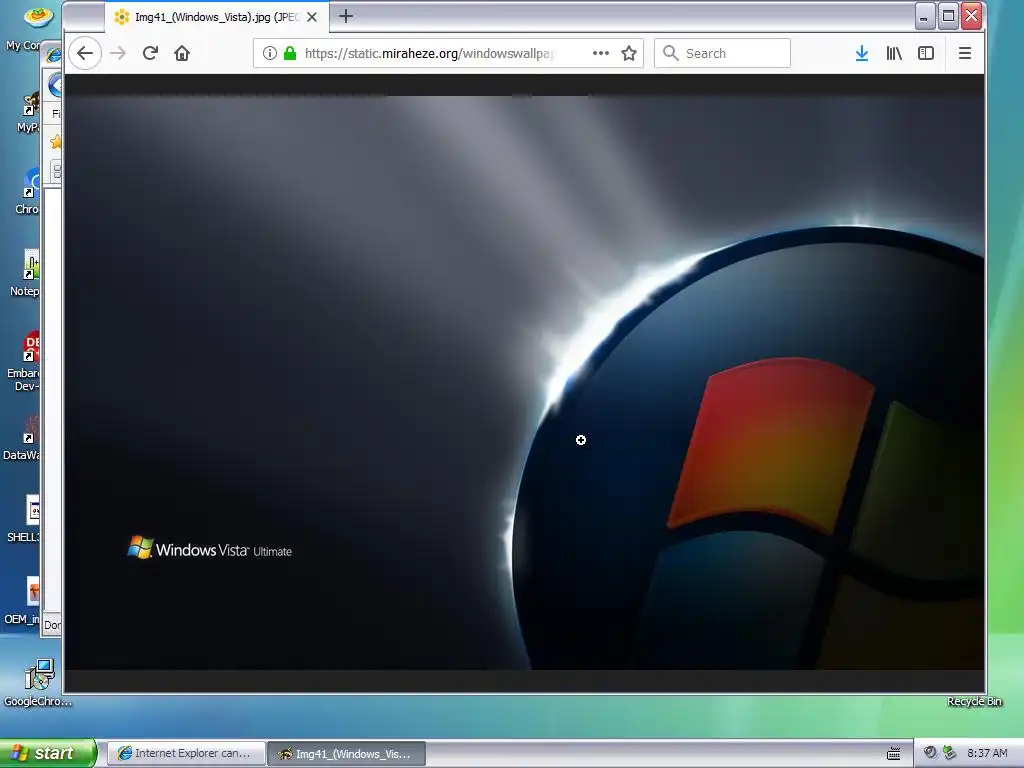The image size is (1024, 768).
Task: Open the Firefox hamburger menu
Action: (x=965, y=53)
